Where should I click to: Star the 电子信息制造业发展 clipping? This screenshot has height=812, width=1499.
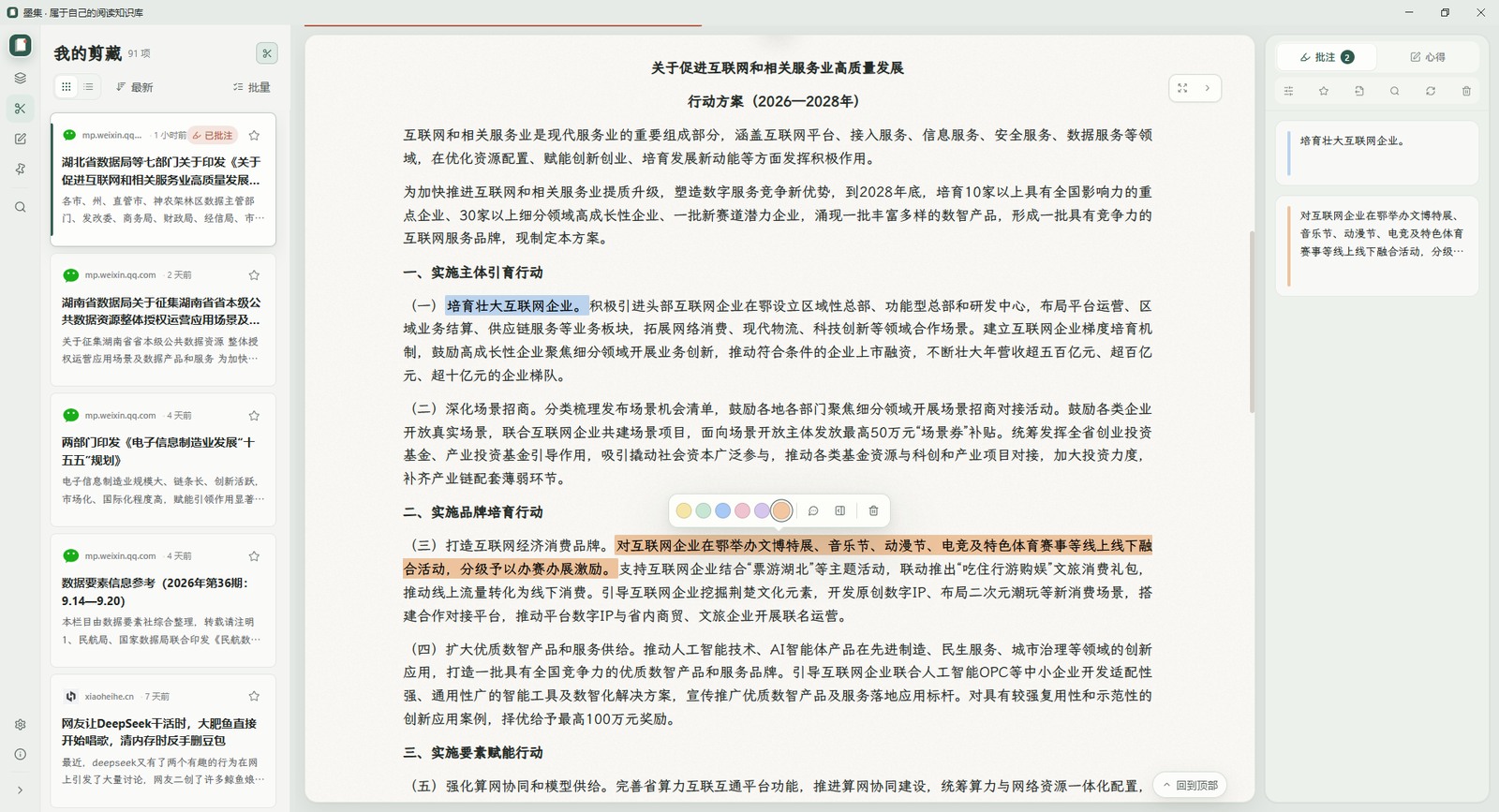(x=254, y=416)
